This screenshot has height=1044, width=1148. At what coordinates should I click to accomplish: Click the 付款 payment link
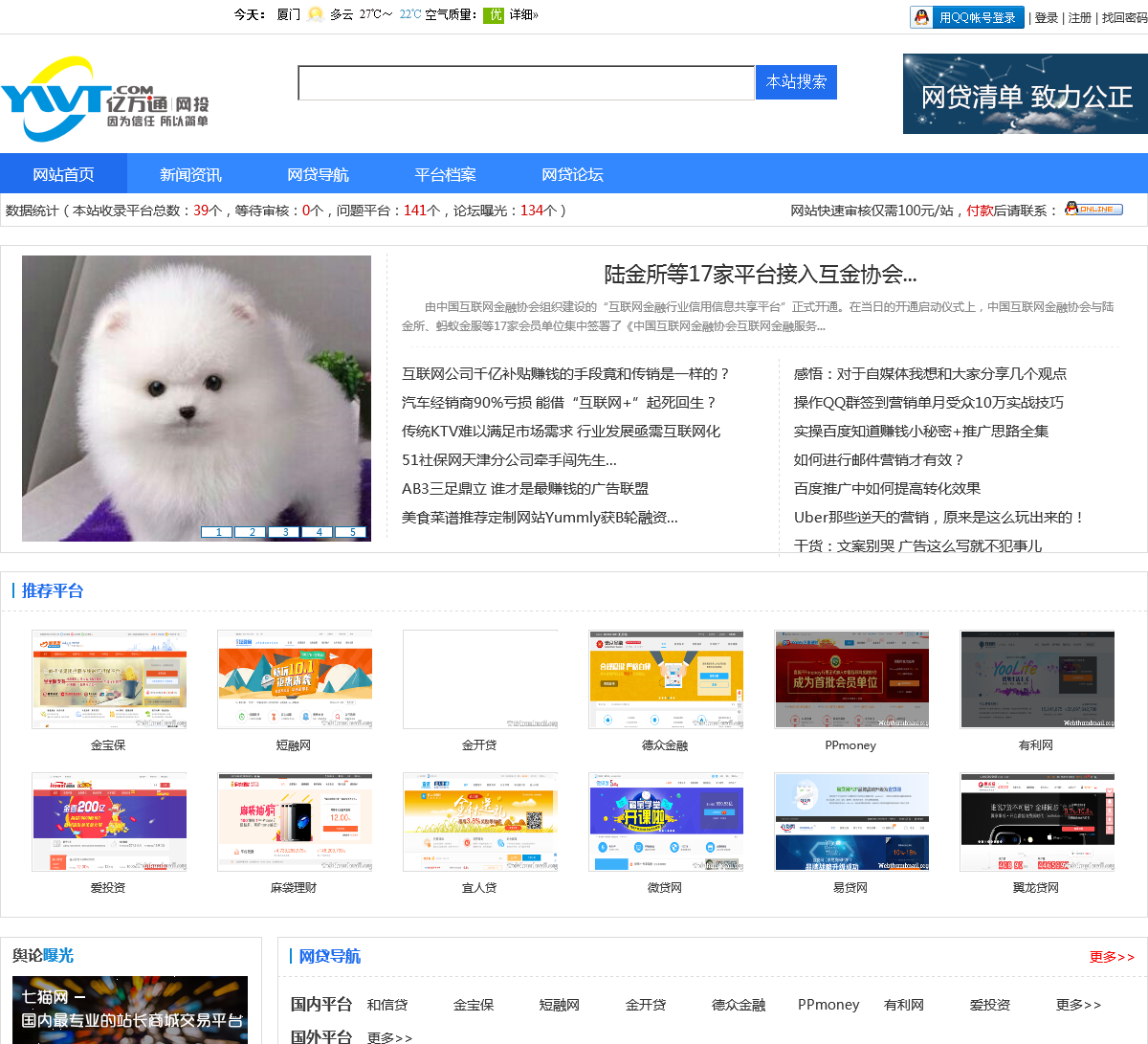point(980,211)
